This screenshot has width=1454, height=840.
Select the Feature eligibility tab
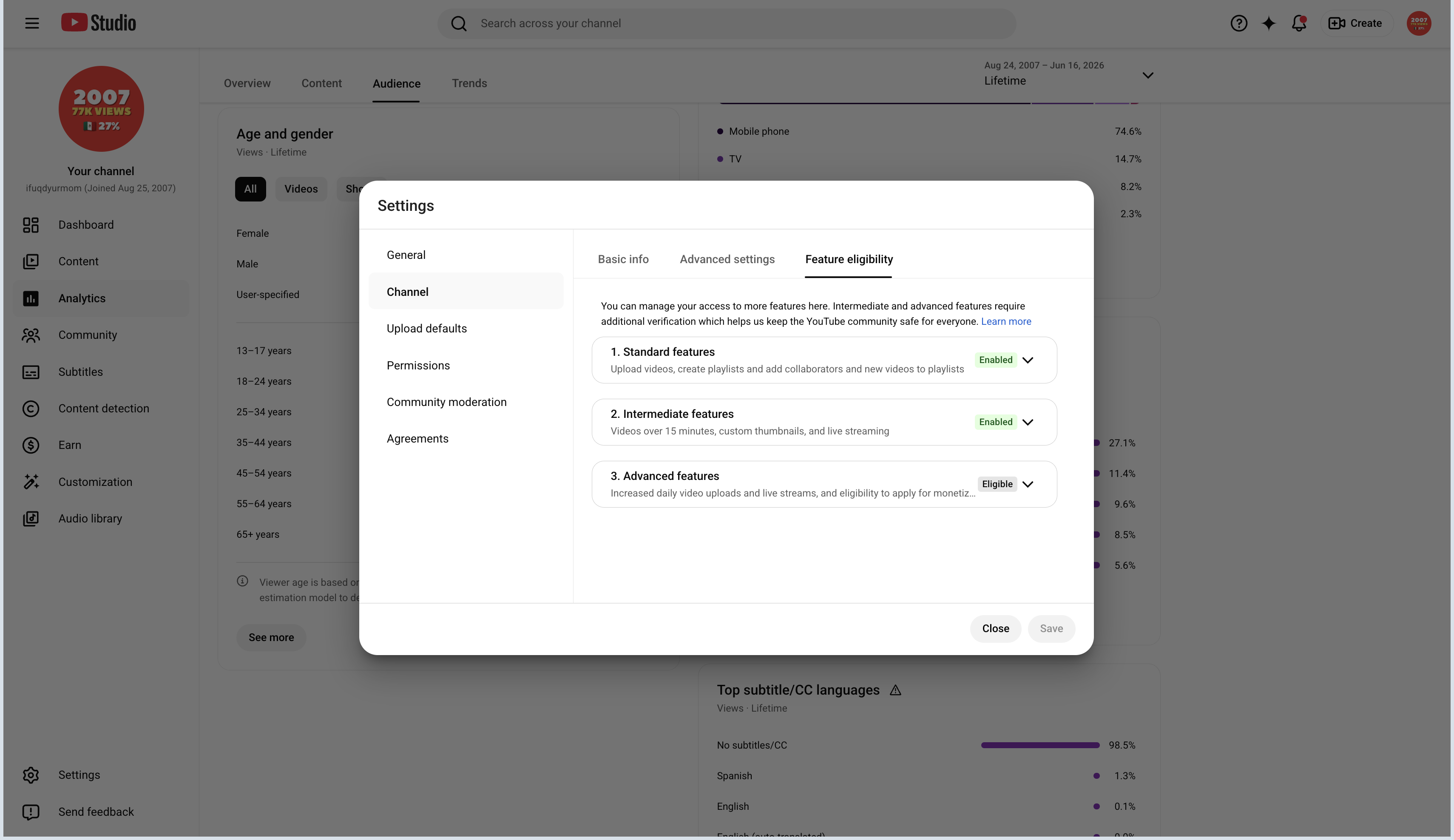(x=849, y=260)
